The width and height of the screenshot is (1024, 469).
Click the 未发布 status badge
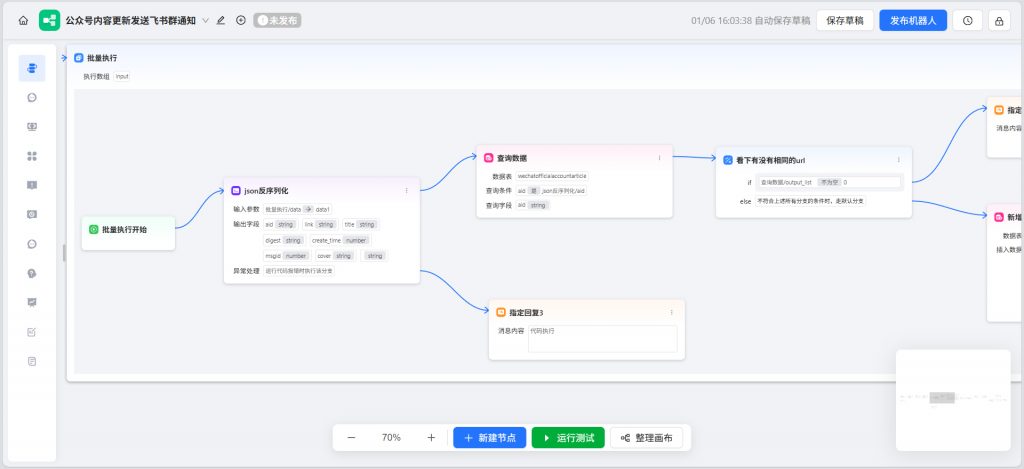pyautogui.click(x=278, y=20)
